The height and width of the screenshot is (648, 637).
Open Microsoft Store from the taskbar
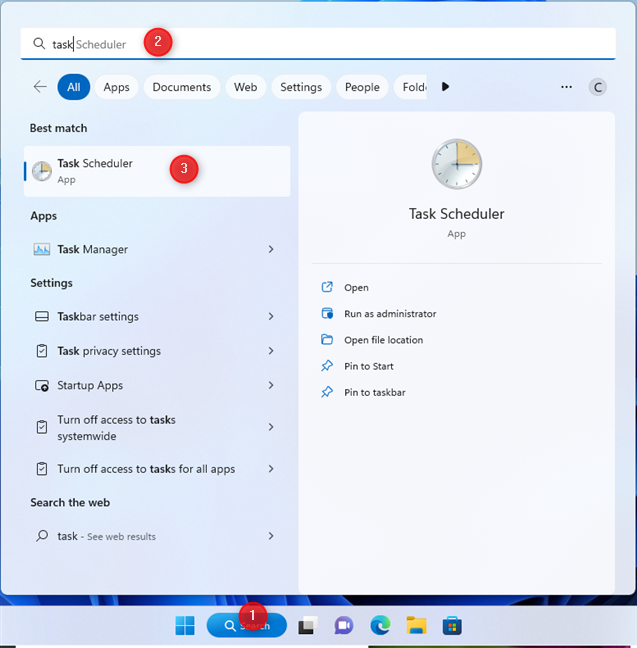tap(452, 625)
